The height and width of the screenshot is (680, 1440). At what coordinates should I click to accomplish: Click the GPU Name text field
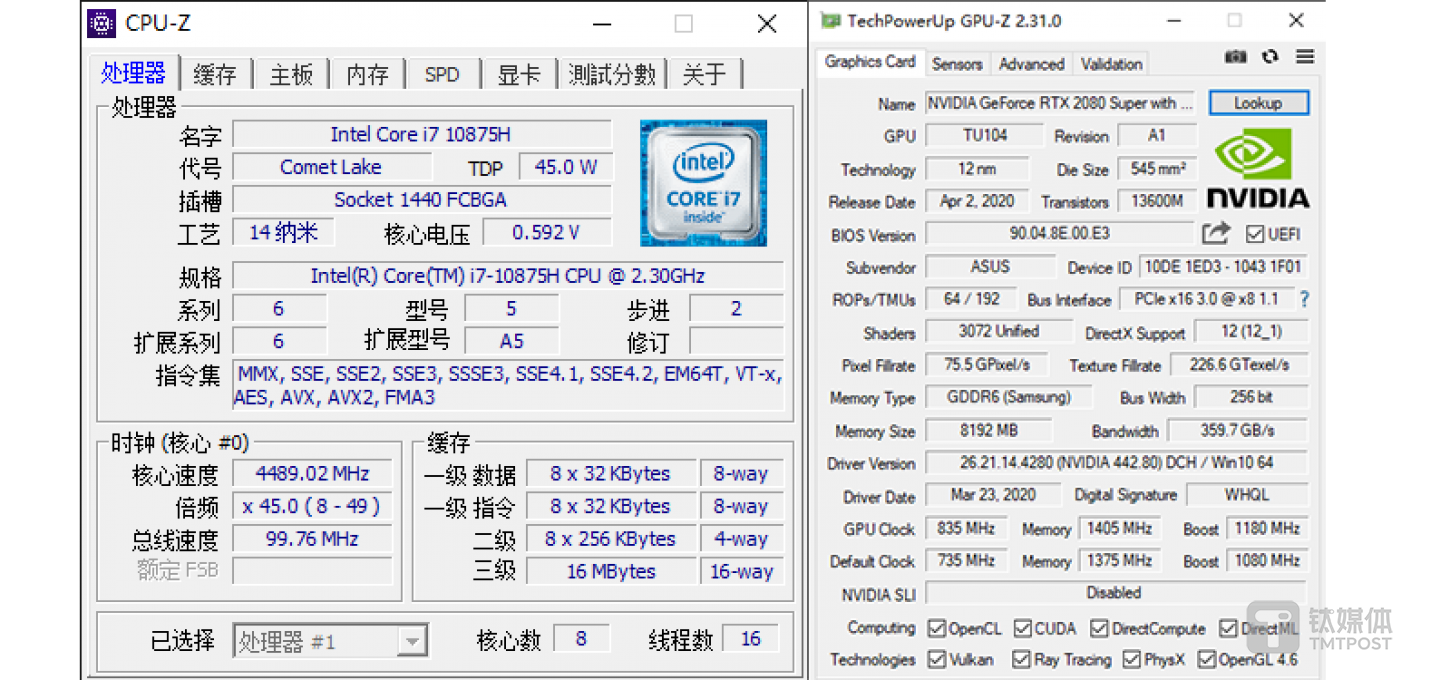tap(1059, 103)
